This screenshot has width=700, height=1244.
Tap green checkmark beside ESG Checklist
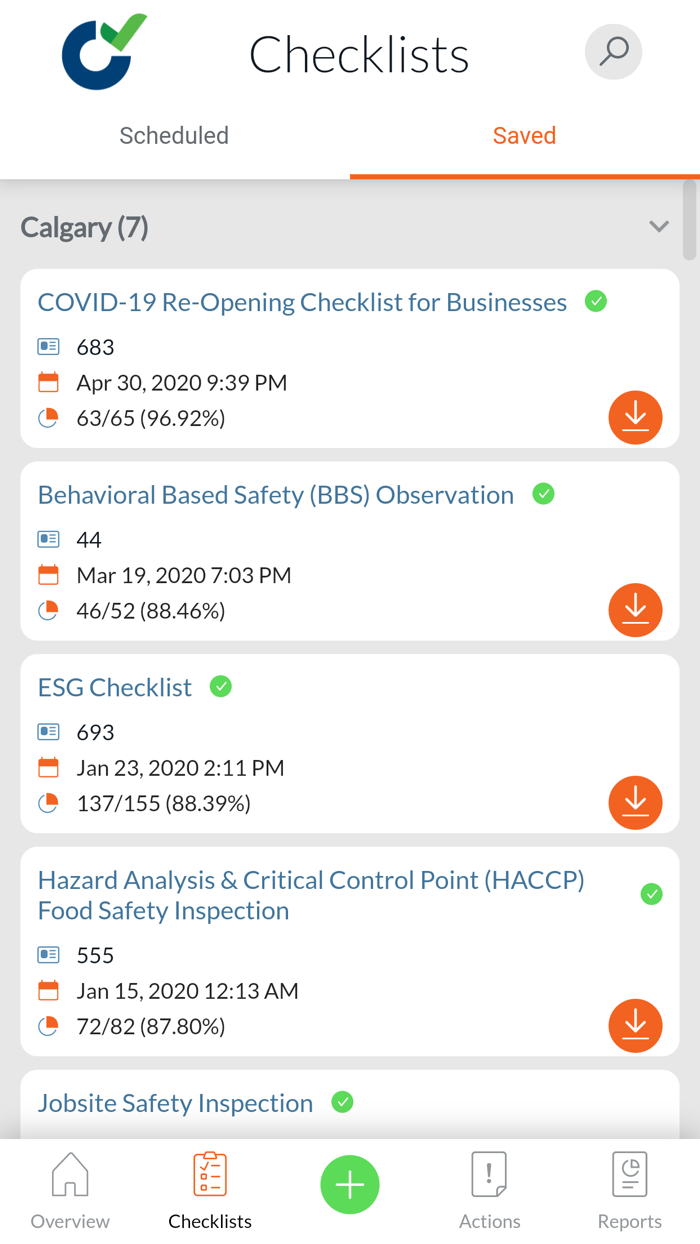221,687
